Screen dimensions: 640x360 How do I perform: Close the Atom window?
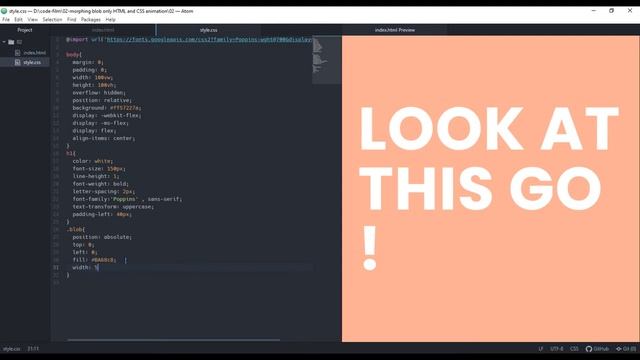click(630, 11)
